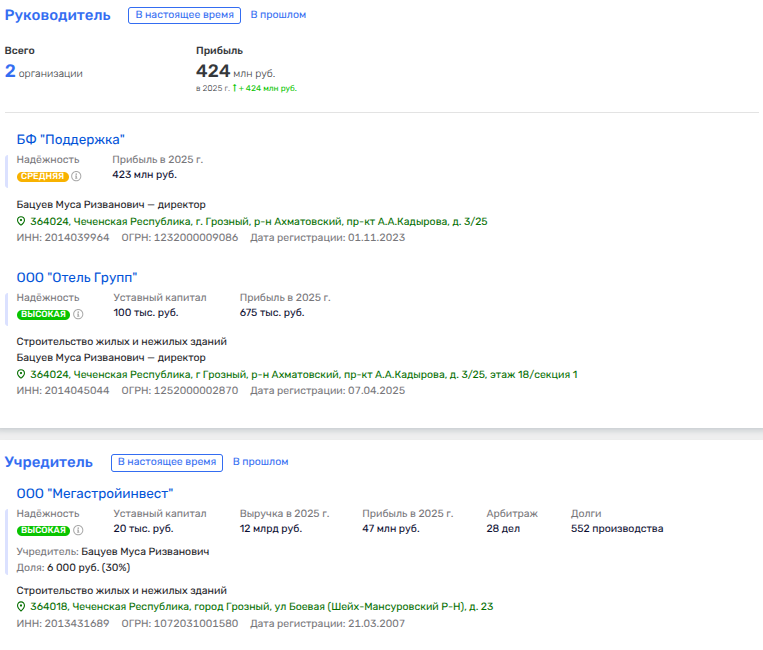Open БФ "Поддержка" organization page
The height and width of the screenshot is (650, 763).
[x=70, y=139]
